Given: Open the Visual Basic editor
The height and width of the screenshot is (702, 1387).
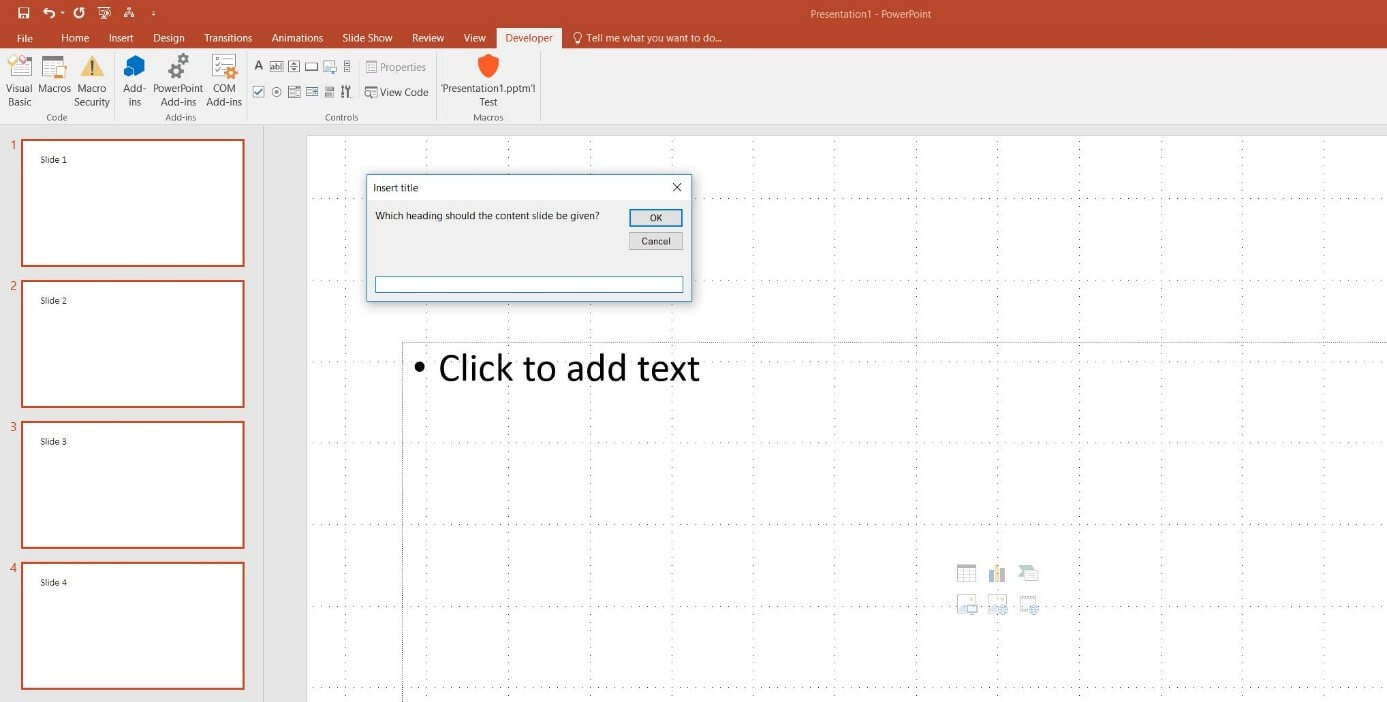Looking at the screenshot, I should coord(19,81).
